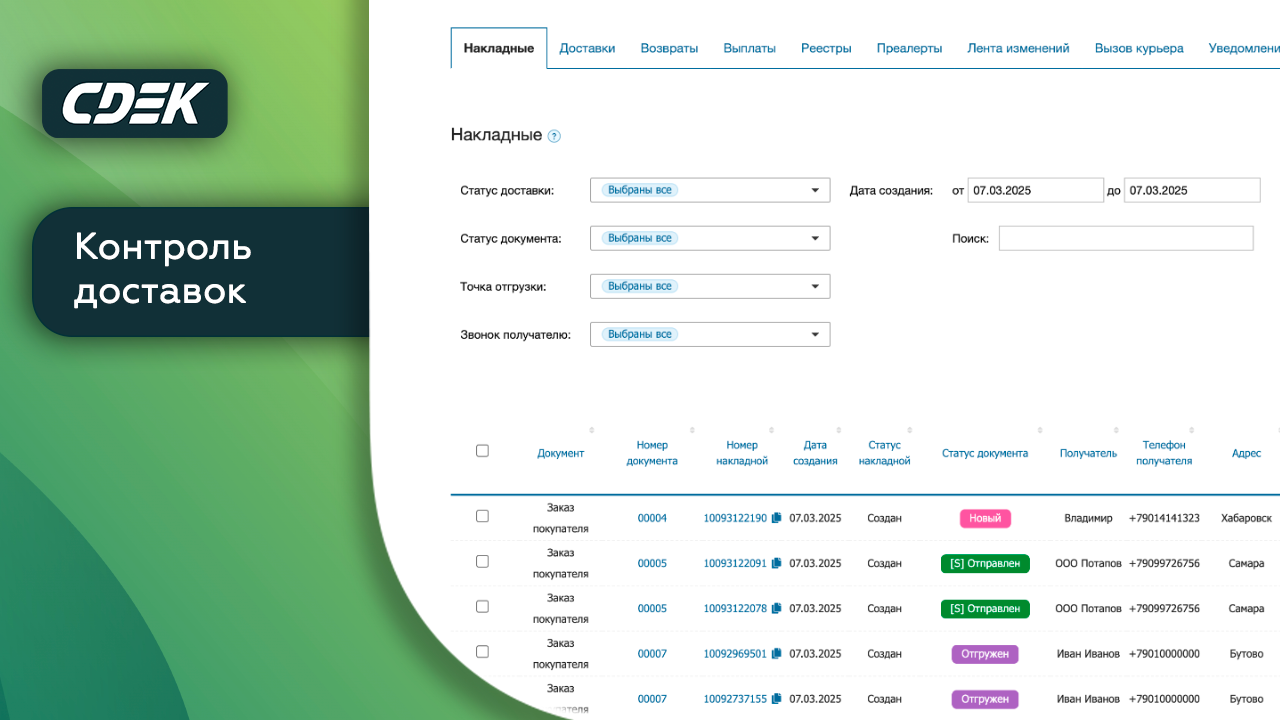Copy waybill number 10092969501

776,654
